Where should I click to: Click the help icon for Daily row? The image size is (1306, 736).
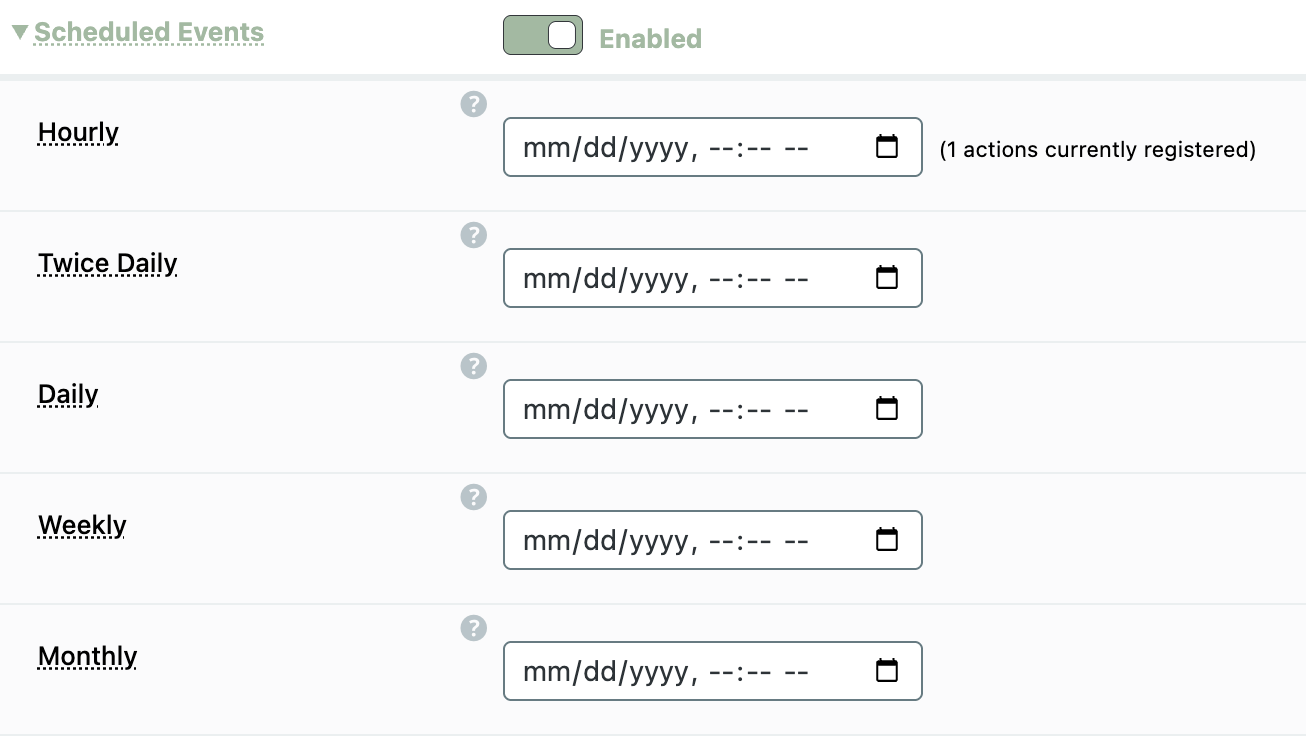473,366
